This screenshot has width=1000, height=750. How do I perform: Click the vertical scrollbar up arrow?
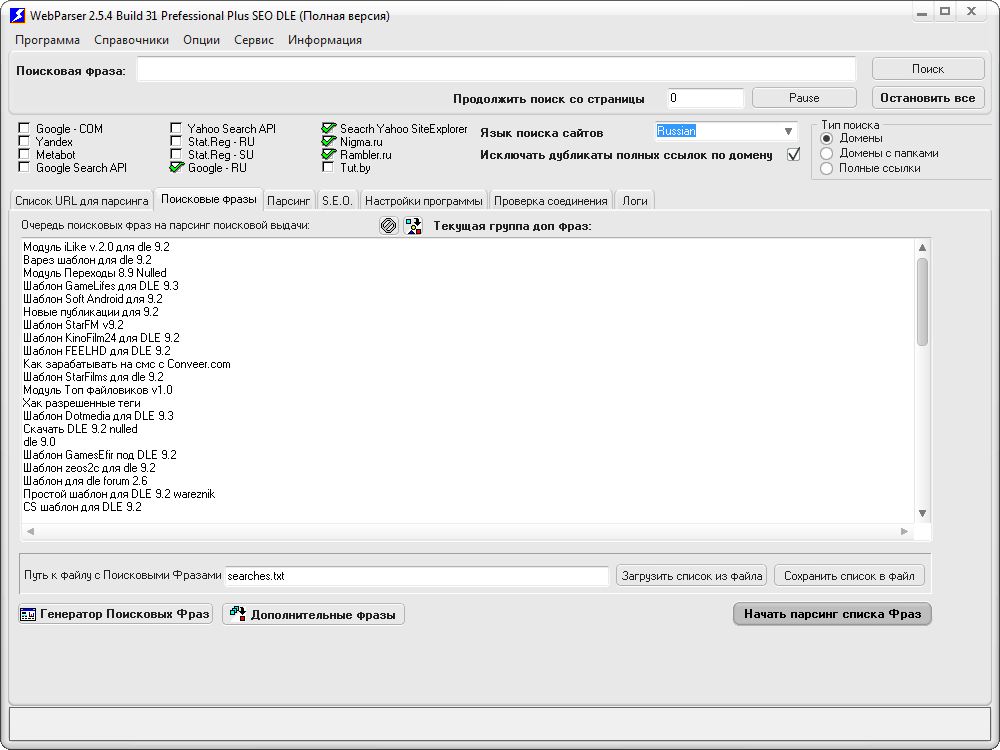click(922, 247)
